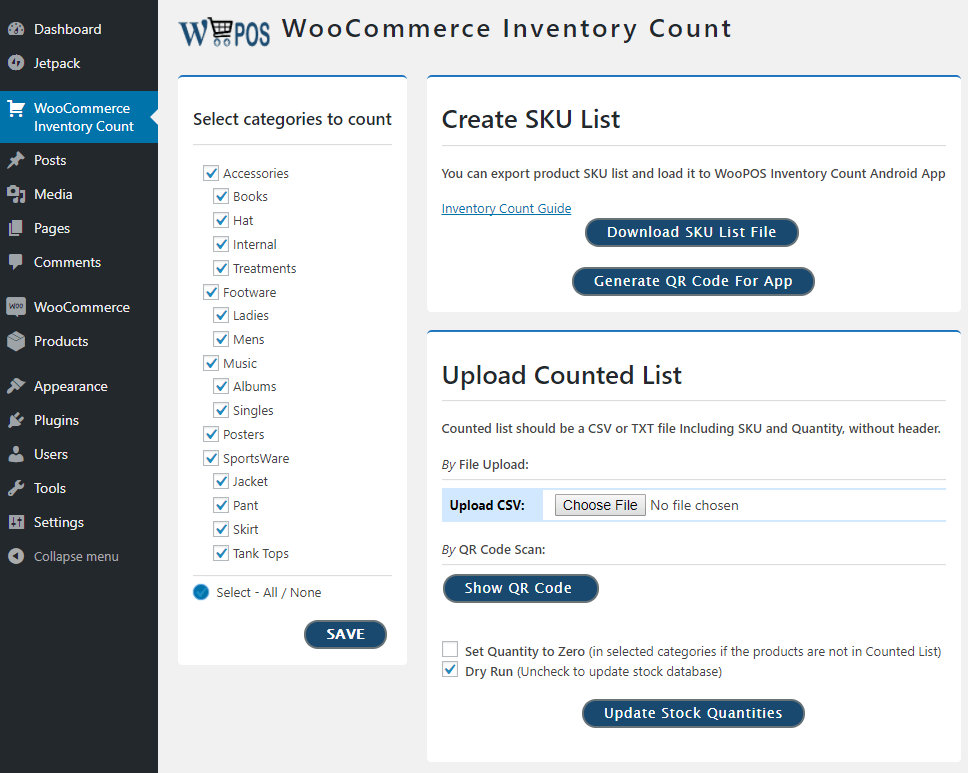The height and width of the screenshot is (773, 968).
Task: Click the Show QR Code button
Action: click(520, 588)
